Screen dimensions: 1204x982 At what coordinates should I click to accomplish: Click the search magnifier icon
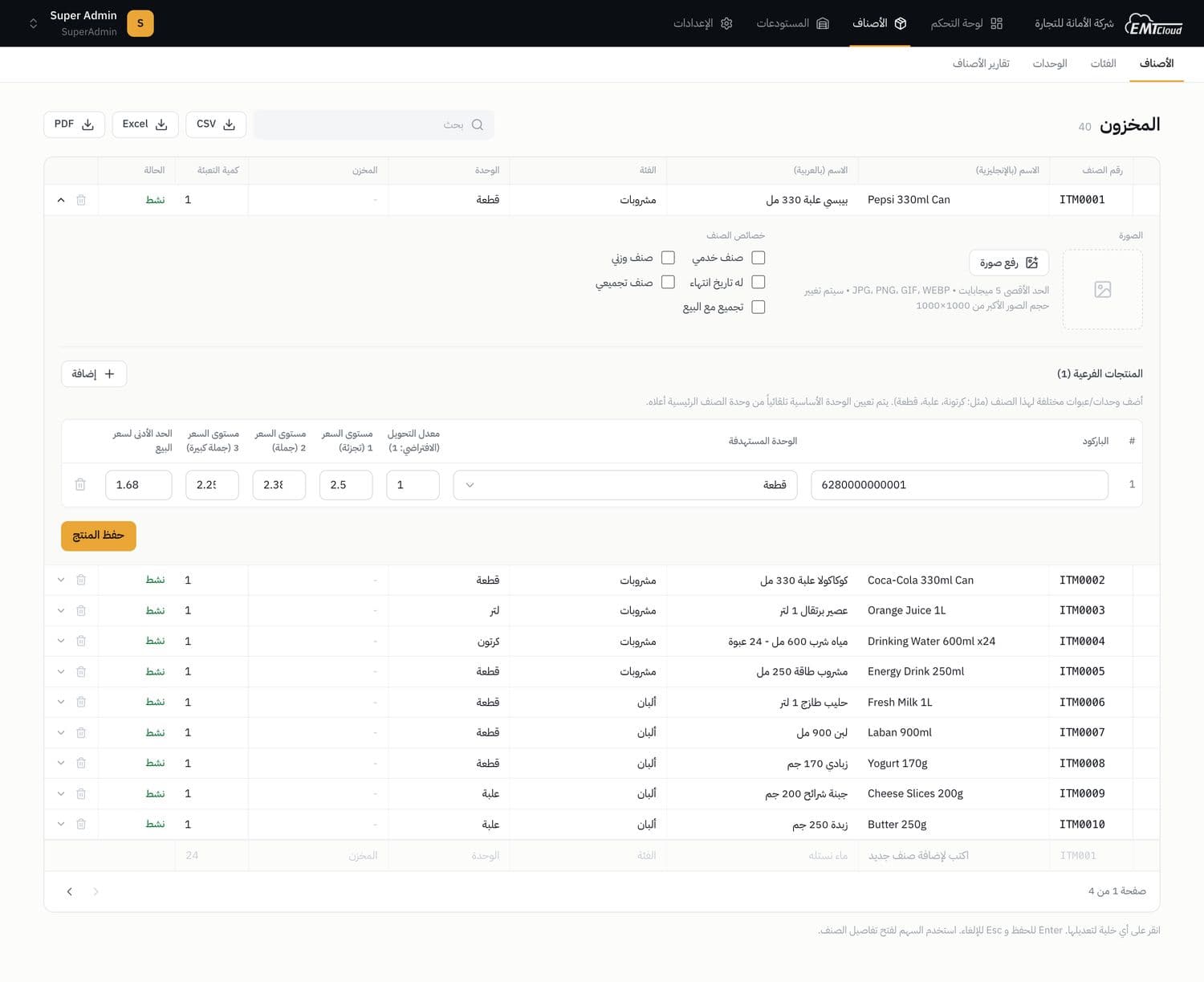[478, 124]
